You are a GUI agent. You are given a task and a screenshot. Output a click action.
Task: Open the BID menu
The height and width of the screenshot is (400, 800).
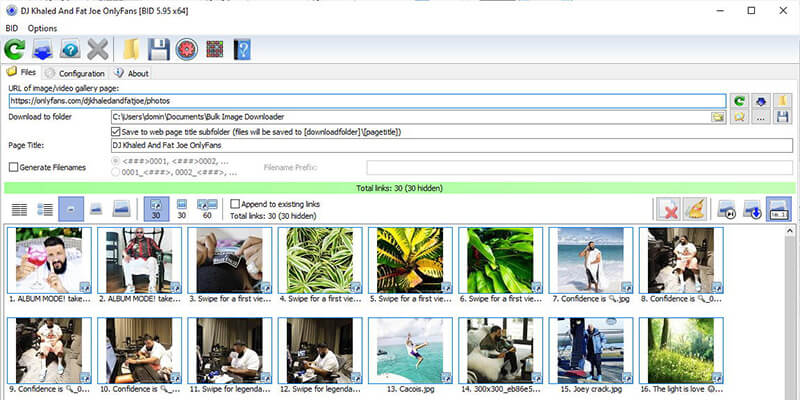(12, 29)
